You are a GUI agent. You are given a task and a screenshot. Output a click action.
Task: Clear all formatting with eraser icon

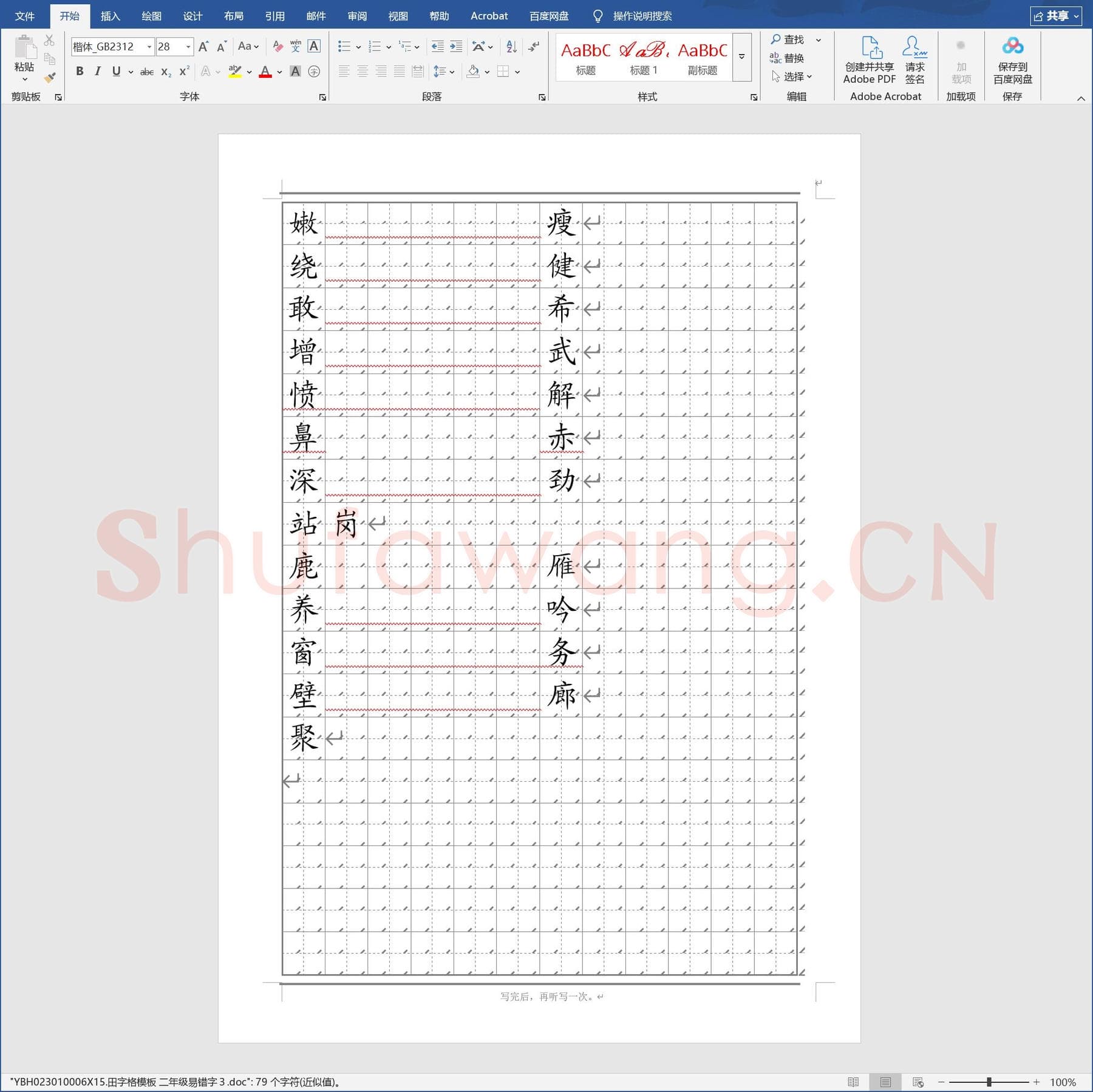tap(278, 47)
